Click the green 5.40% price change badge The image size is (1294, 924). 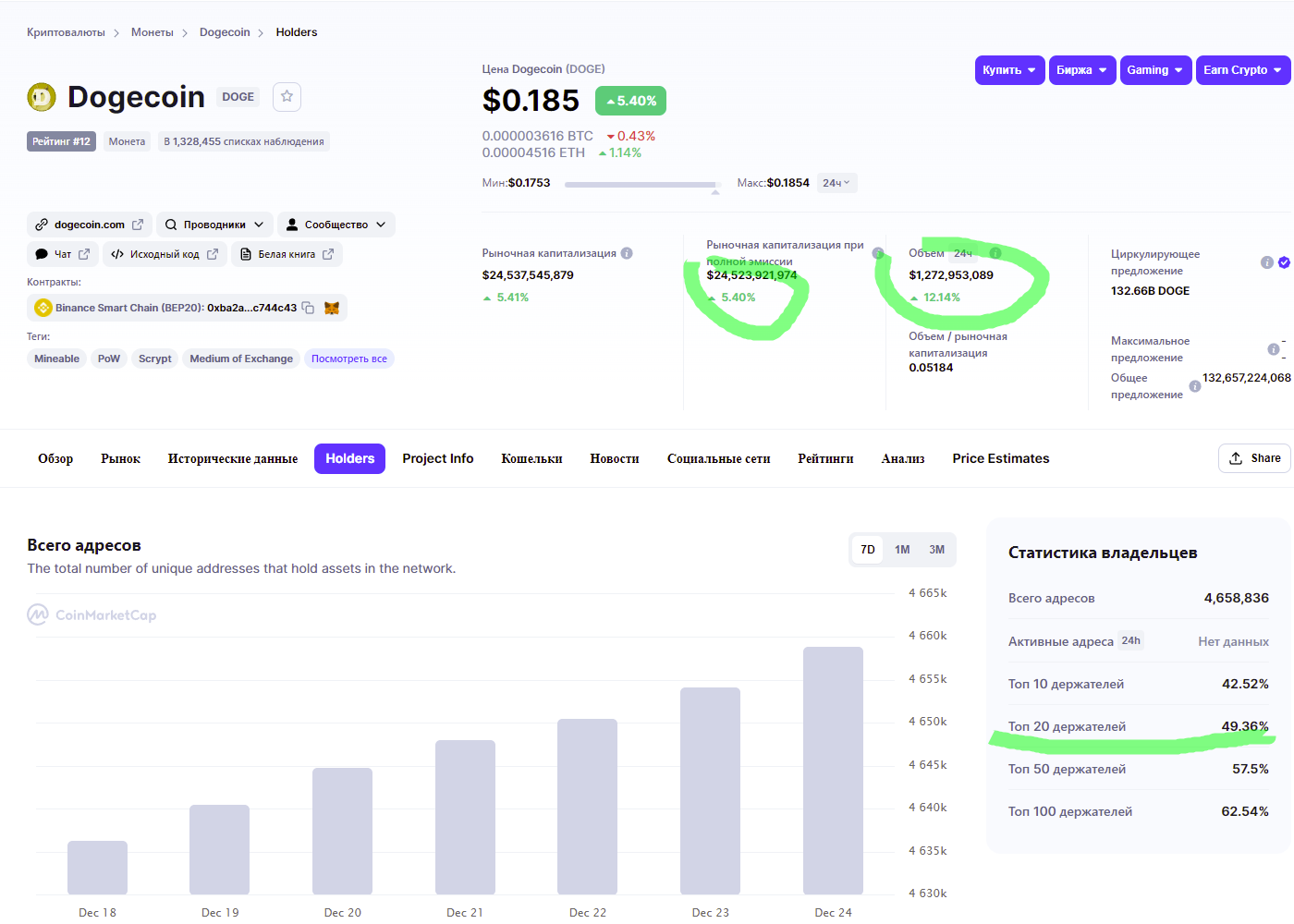tap(630, 101)
